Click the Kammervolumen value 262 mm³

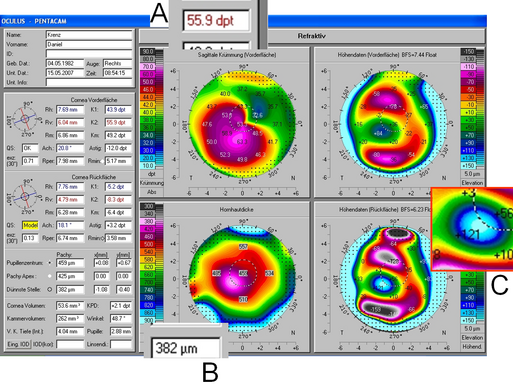(70, 318)
